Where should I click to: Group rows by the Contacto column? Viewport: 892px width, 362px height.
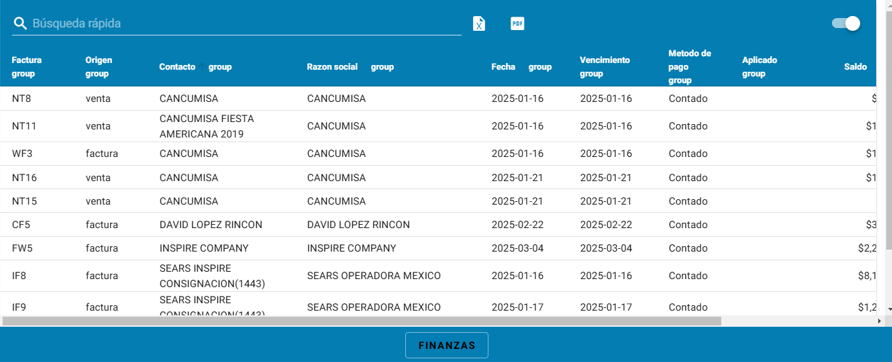(220, 67)
